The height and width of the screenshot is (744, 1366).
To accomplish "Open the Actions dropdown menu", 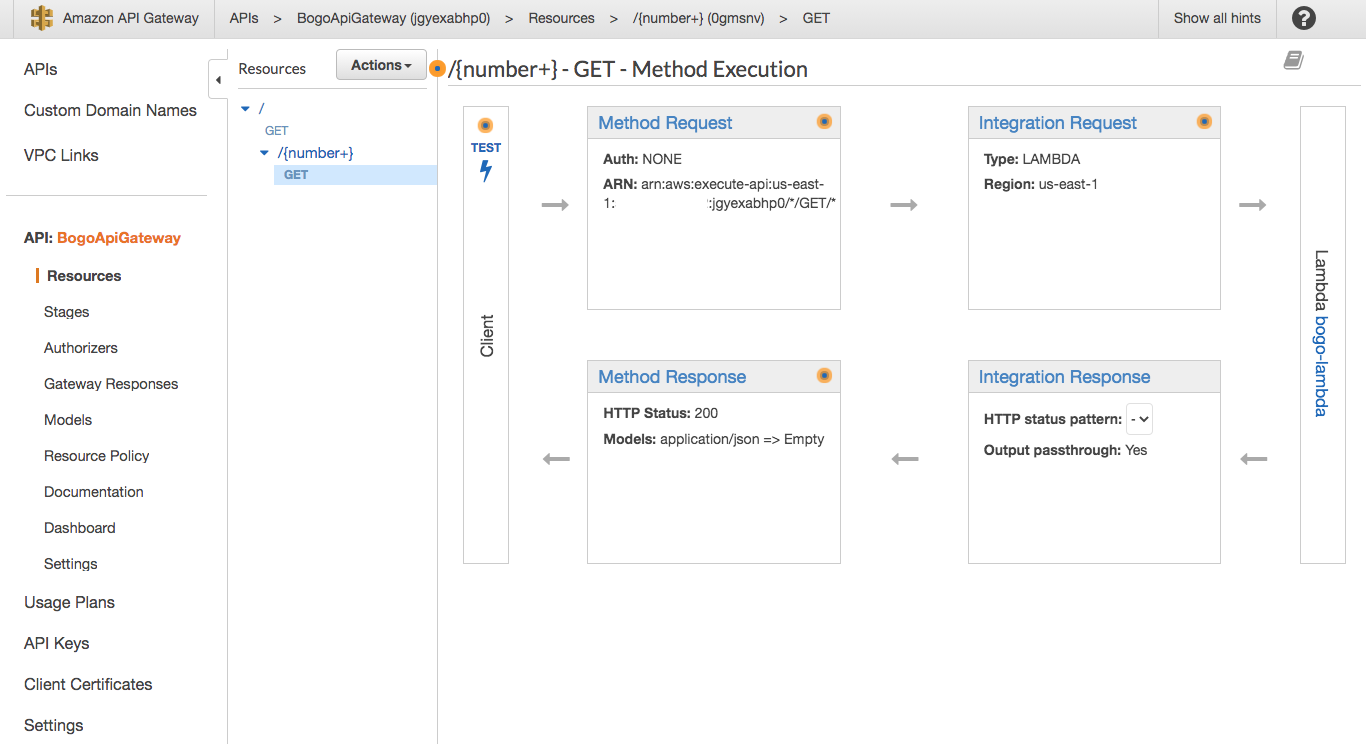I will click(381, 65).
